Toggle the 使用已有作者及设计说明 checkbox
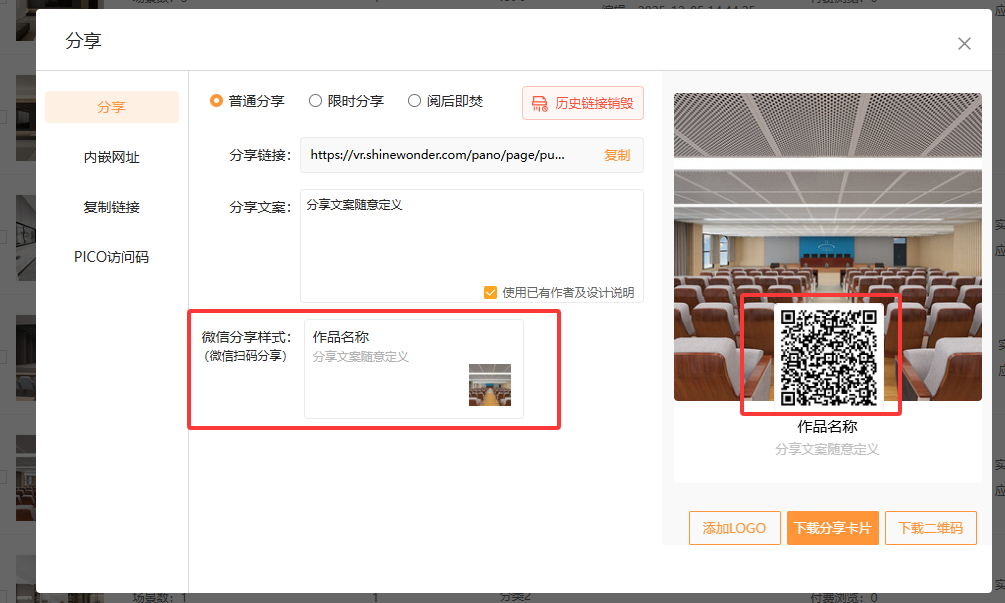This screenshot has width=1005, height=603. [x=490, y=292]
